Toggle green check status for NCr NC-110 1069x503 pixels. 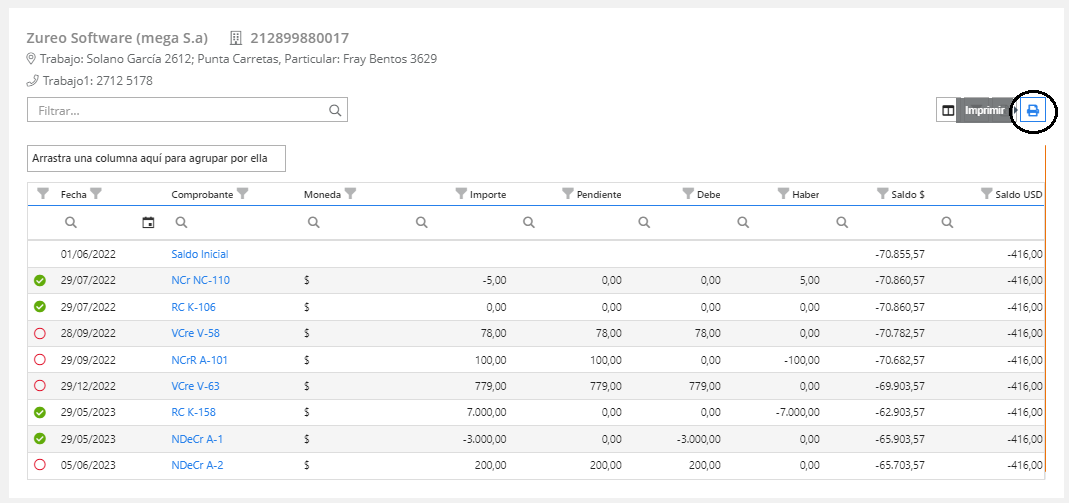(40, 281)
